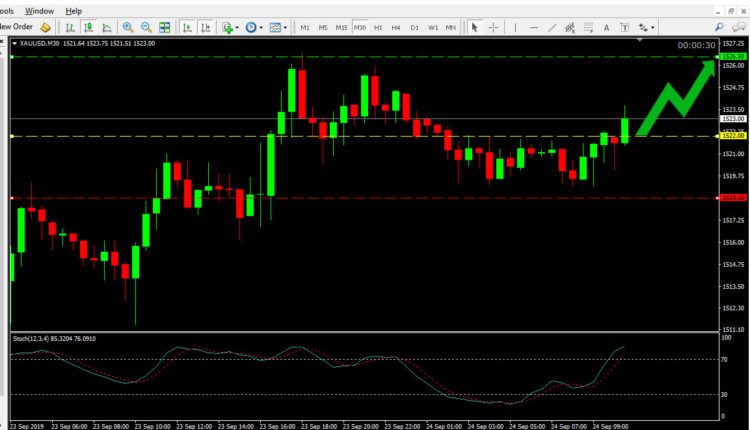Open the chart templates icon
The width and height of the screenshot is (750, 430).
275,28
